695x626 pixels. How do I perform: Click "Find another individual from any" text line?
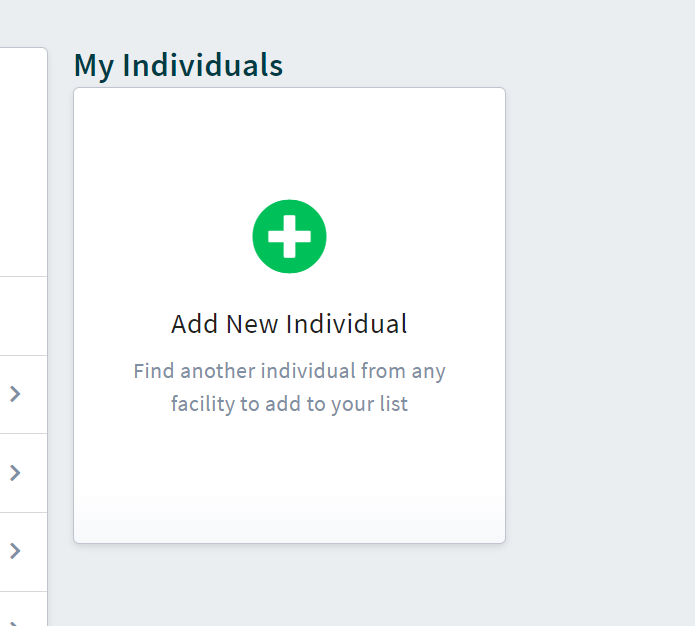click(x=289, y=371)
